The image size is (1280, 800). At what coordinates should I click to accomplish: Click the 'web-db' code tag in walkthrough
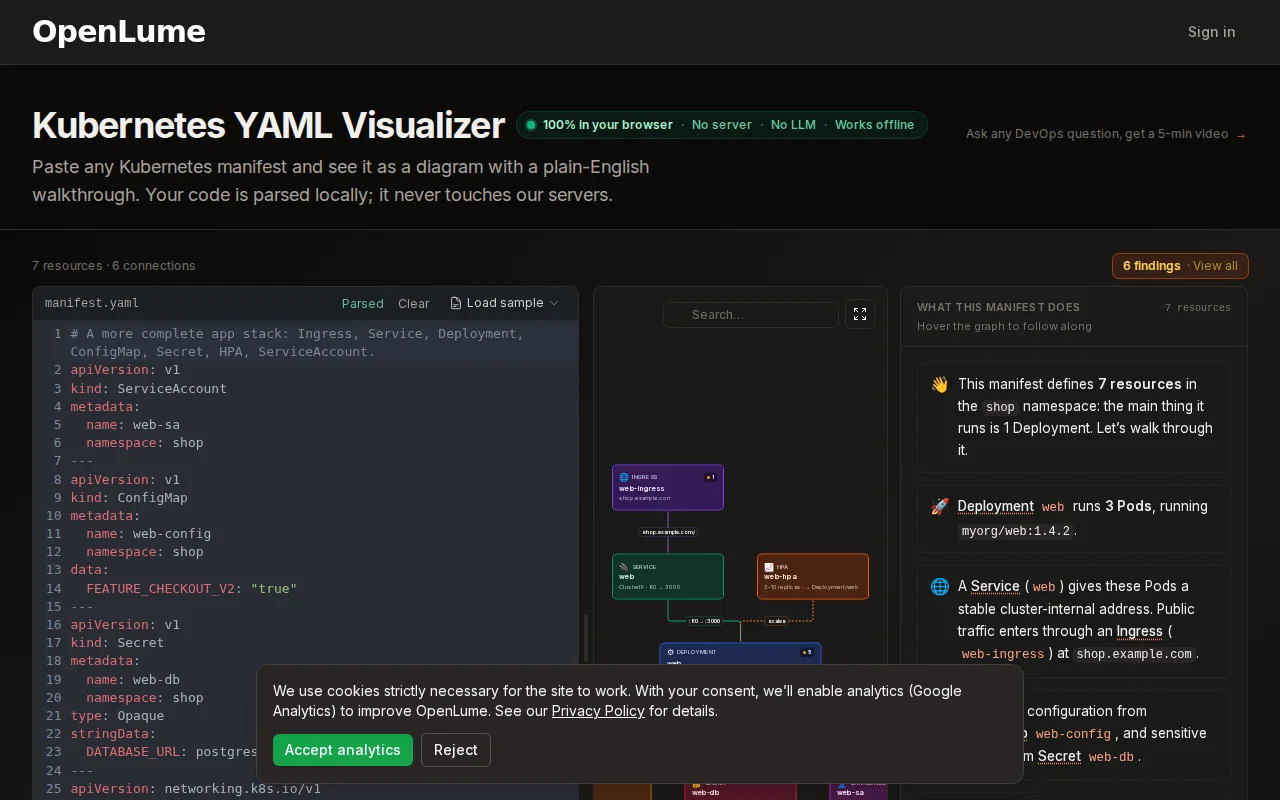(1111, 757)
